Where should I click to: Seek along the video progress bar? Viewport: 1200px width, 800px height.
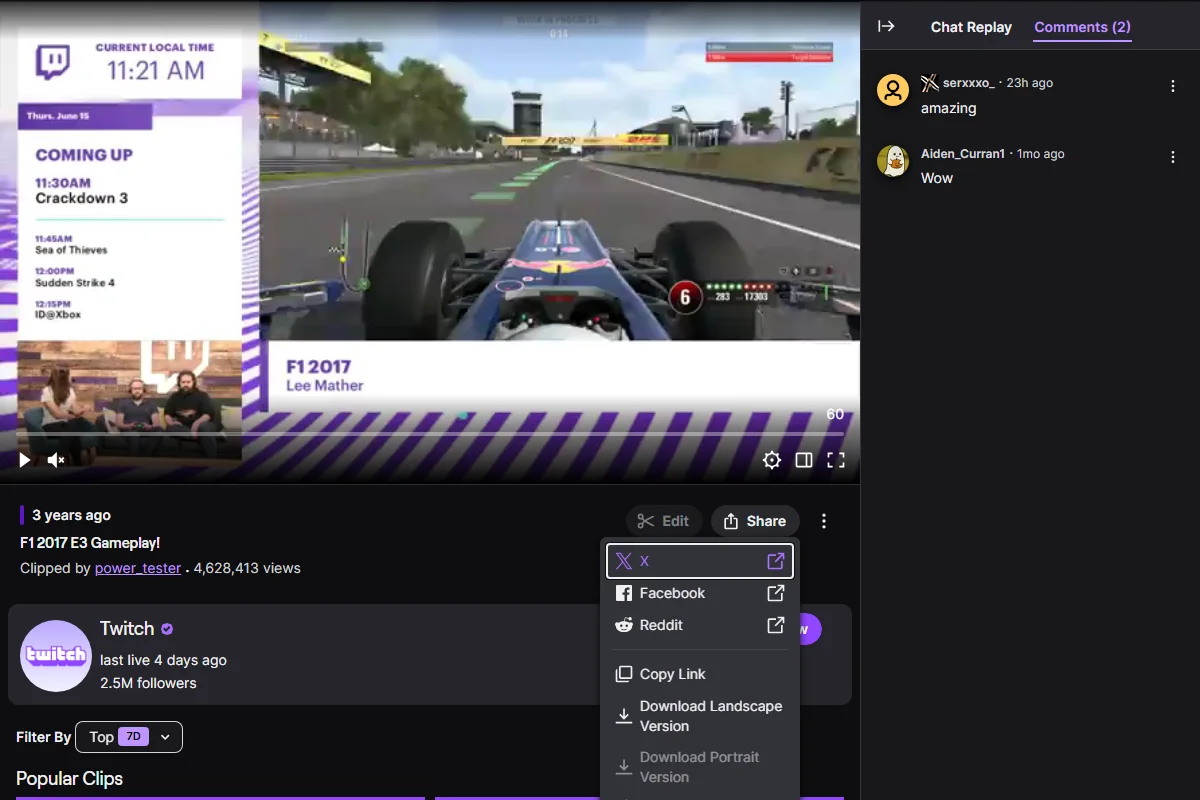coord(430,433)
